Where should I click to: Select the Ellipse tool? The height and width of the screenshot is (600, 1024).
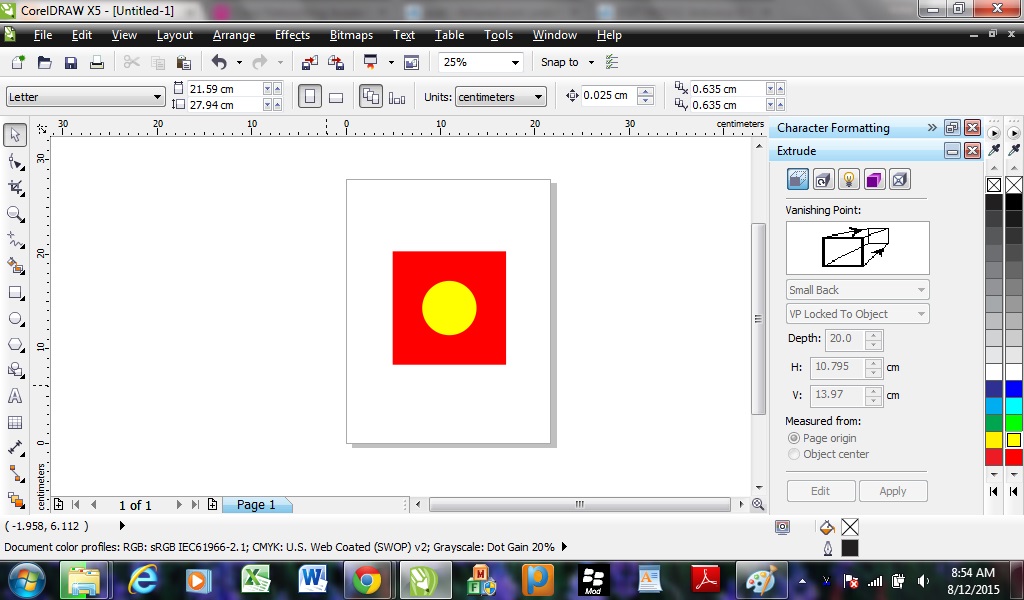14,318
